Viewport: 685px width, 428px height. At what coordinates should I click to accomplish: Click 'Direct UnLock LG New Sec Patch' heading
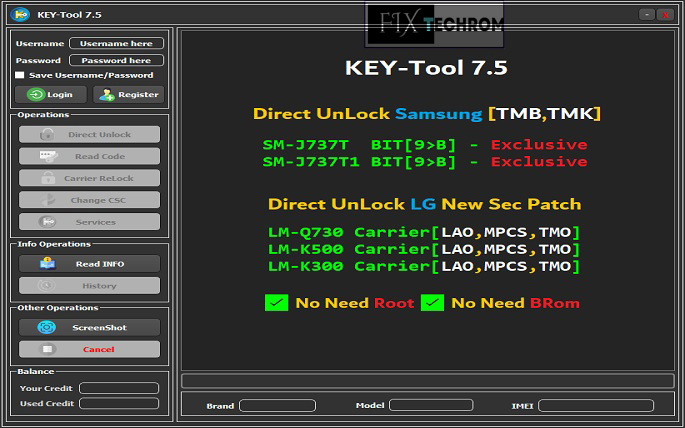pos(425,204)
